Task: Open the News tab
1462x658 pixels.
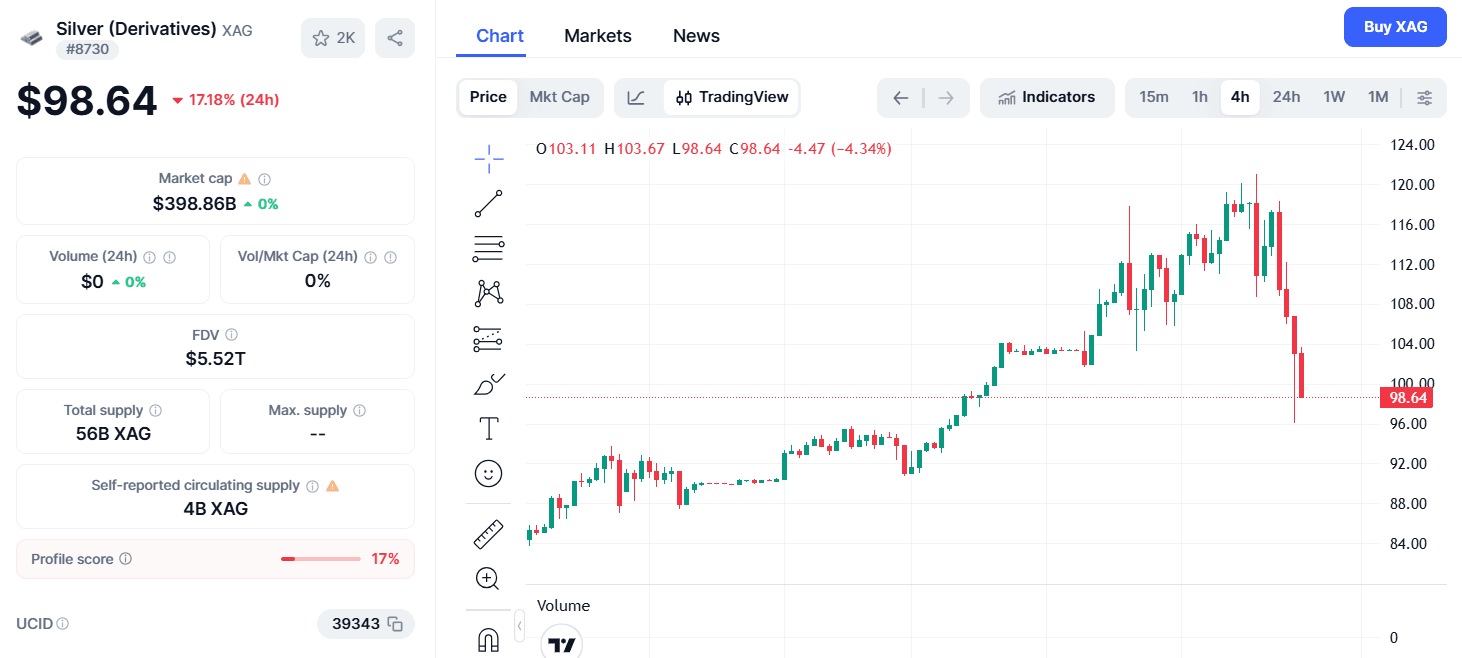Action: coord(696,36)
